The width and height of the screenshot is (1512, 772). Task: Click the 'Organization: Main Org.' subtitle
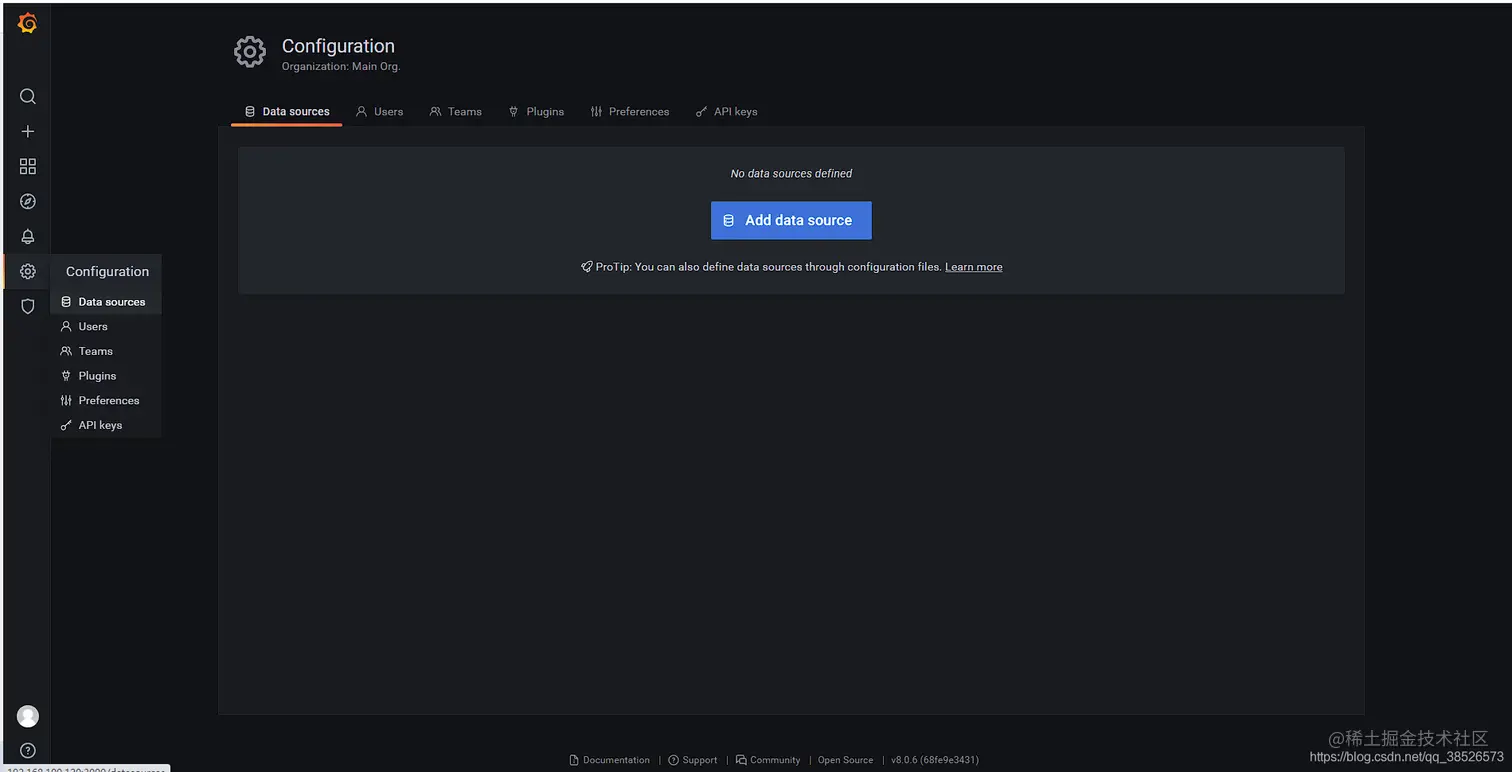(341, 67)
